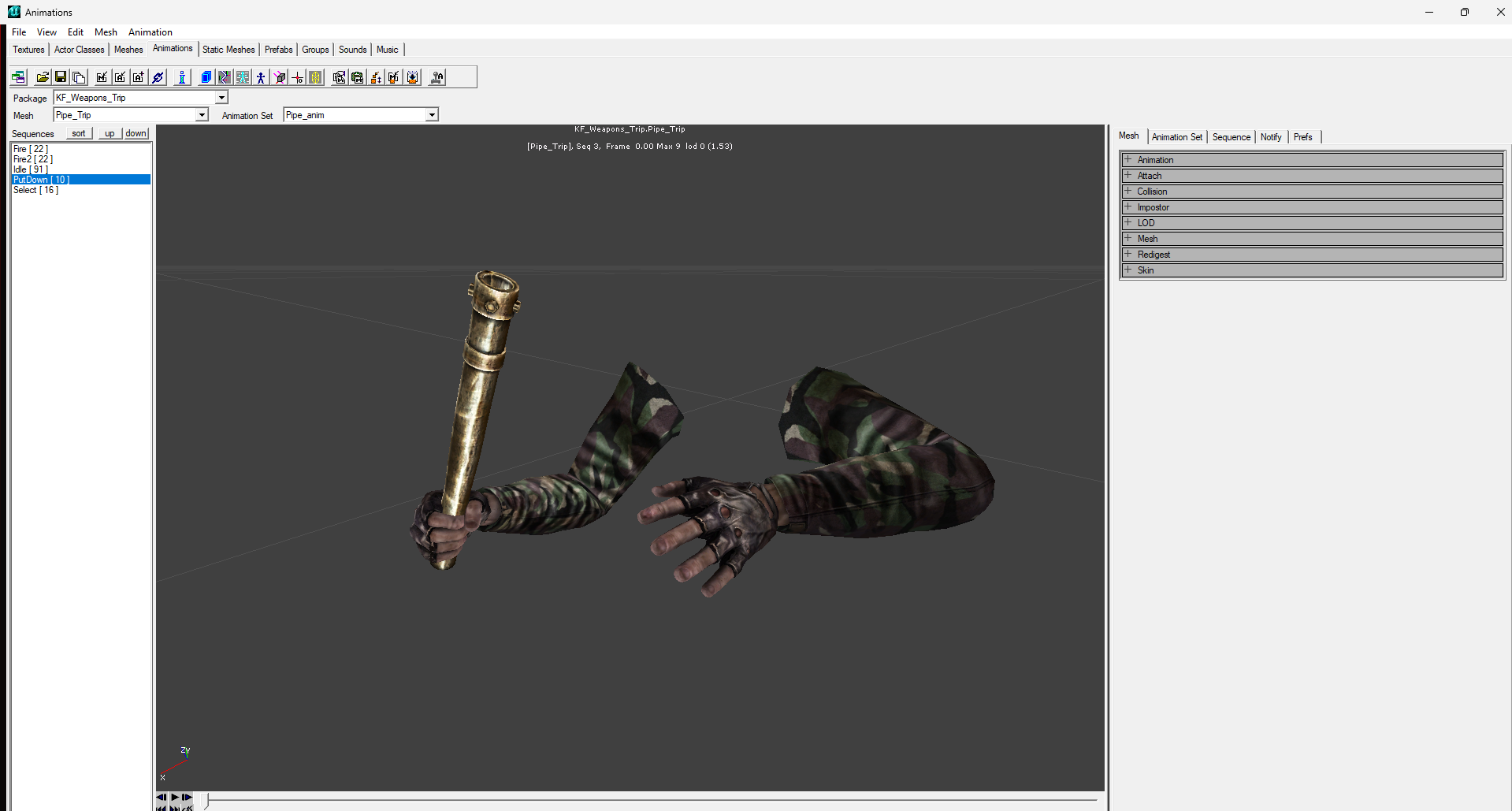Click the stamp 'A' rightmost toolbar icon

tap(437, 77)
